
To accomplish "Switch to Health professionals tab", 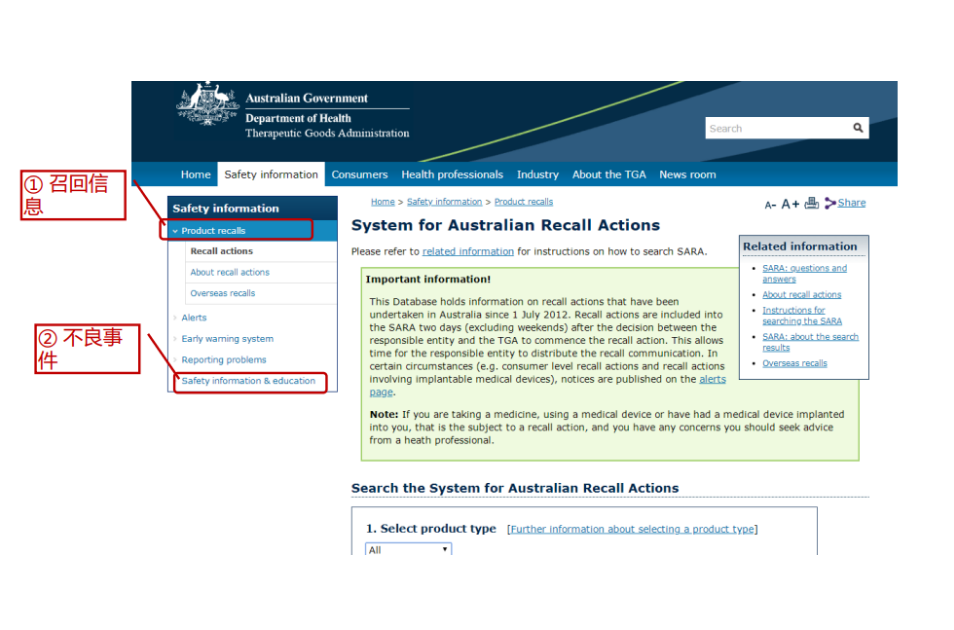I will (452, 175).
